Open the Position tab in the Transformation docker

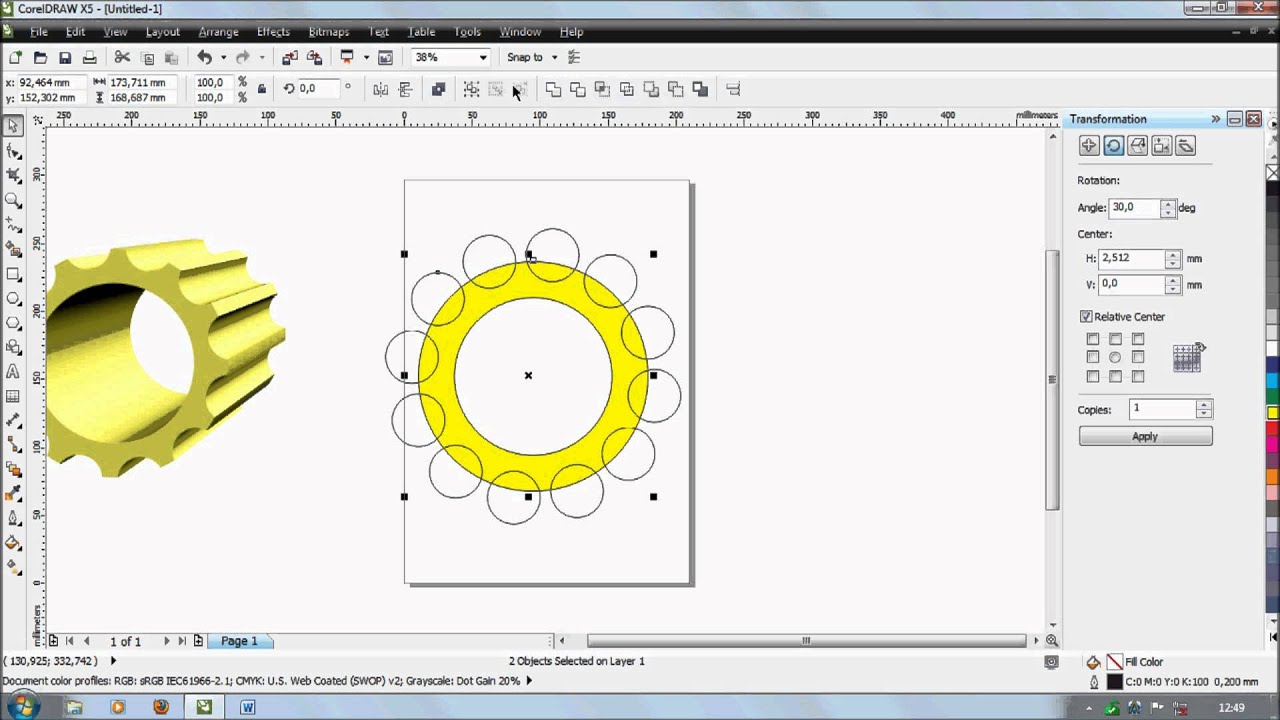tap(1089, 146)
